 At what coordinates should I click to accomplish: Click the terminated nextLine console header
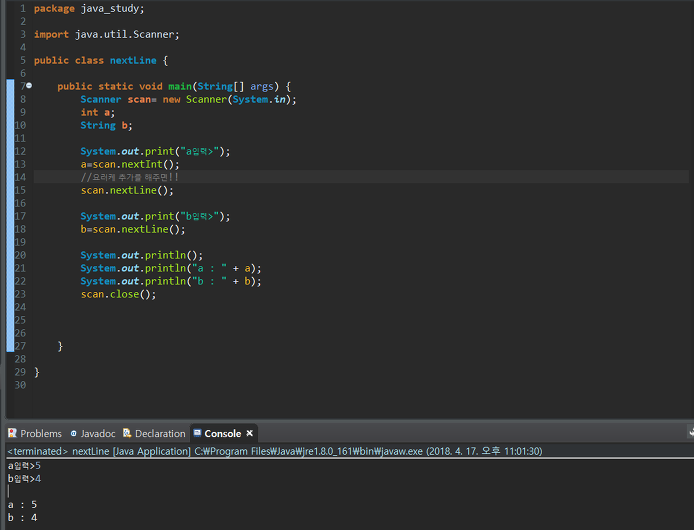point(275,451)
